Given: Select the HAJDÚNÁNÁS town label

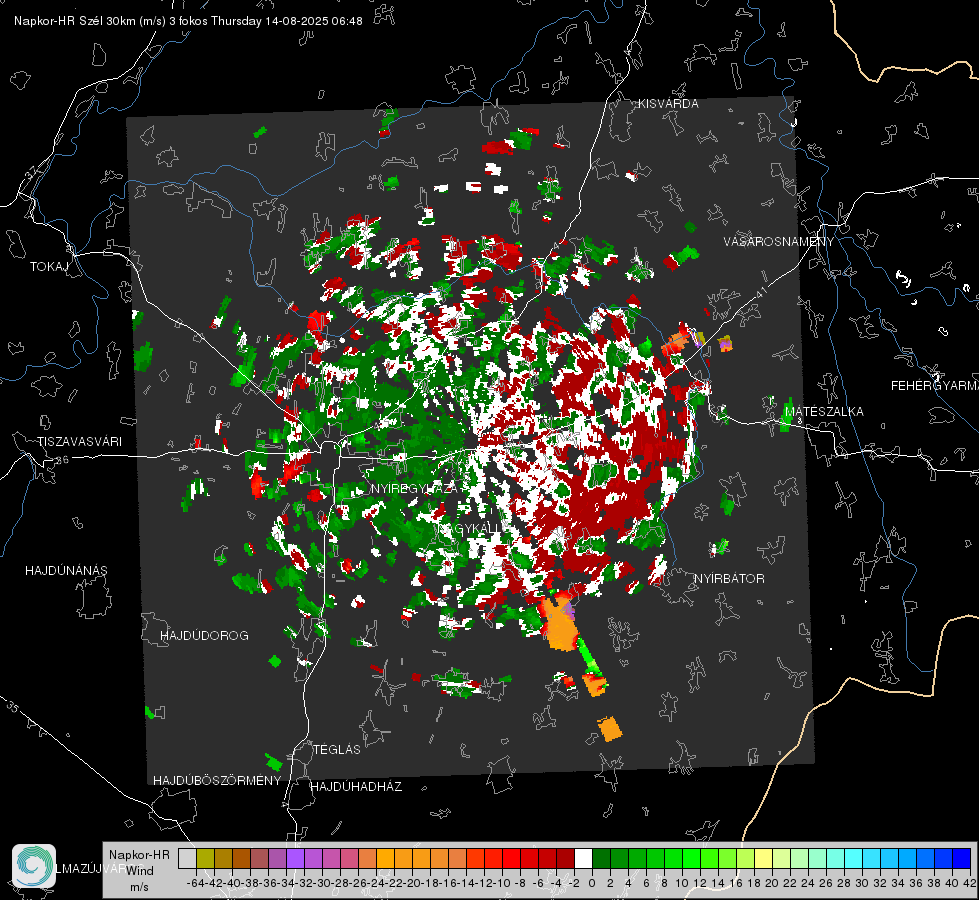Looking at the screenshot, I should (x=66, y=571).
